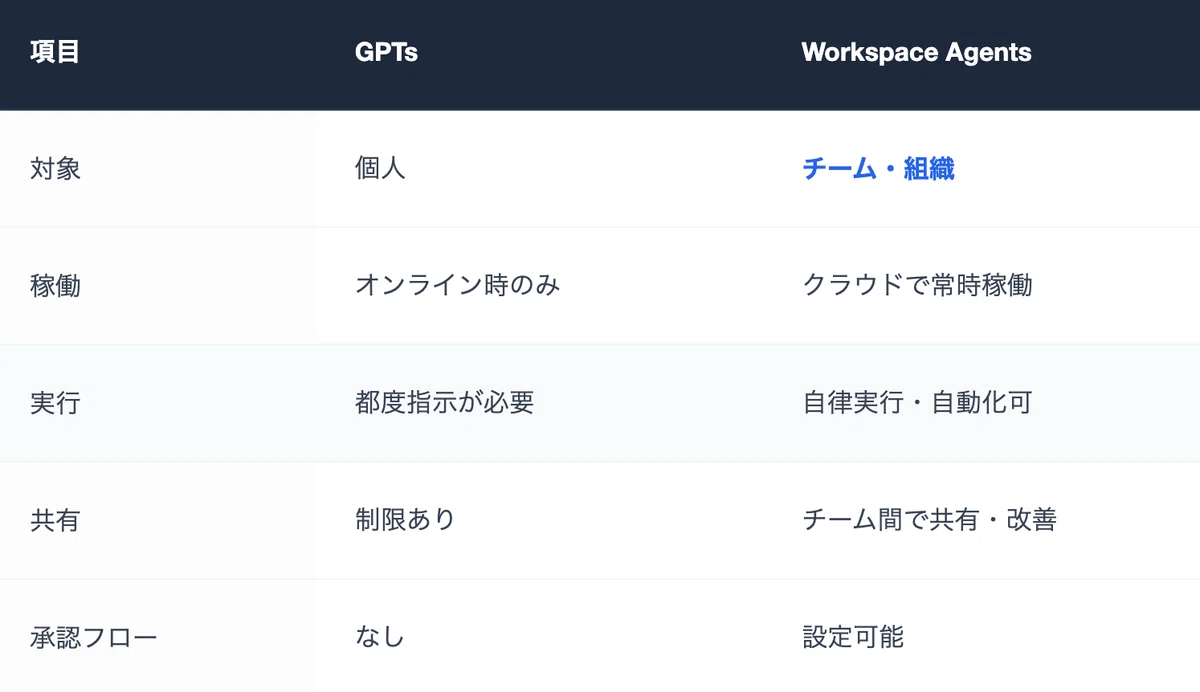Click the 自律実行・自動化可 cell

[917, 403]
